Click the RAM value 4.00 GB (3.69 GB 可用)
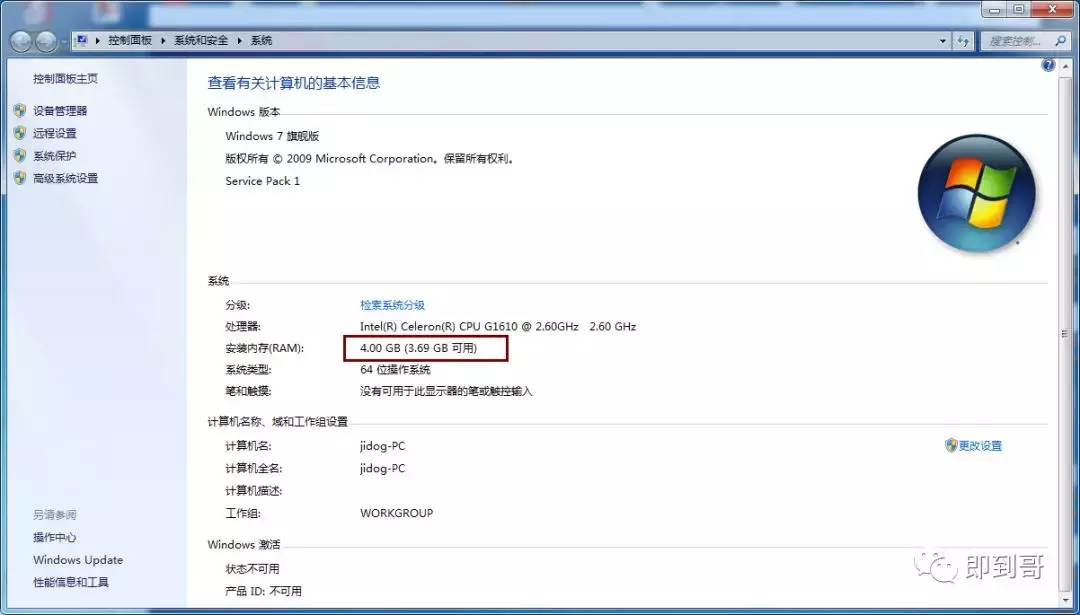 tap(418, 348)
